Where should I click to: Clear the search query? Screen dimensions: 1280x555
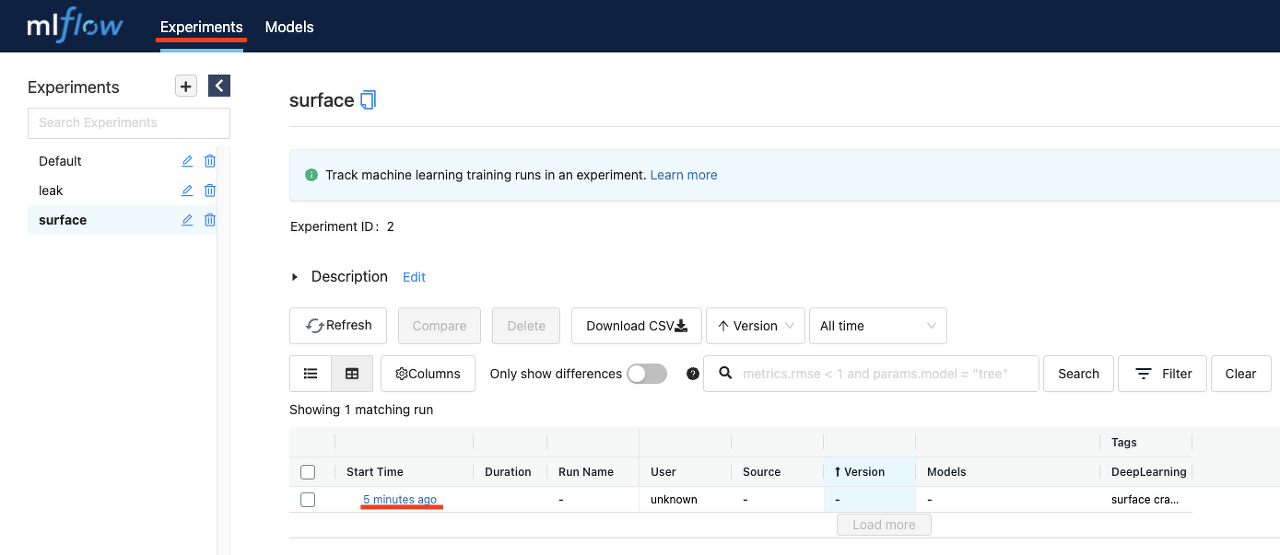click(1240, 374)
